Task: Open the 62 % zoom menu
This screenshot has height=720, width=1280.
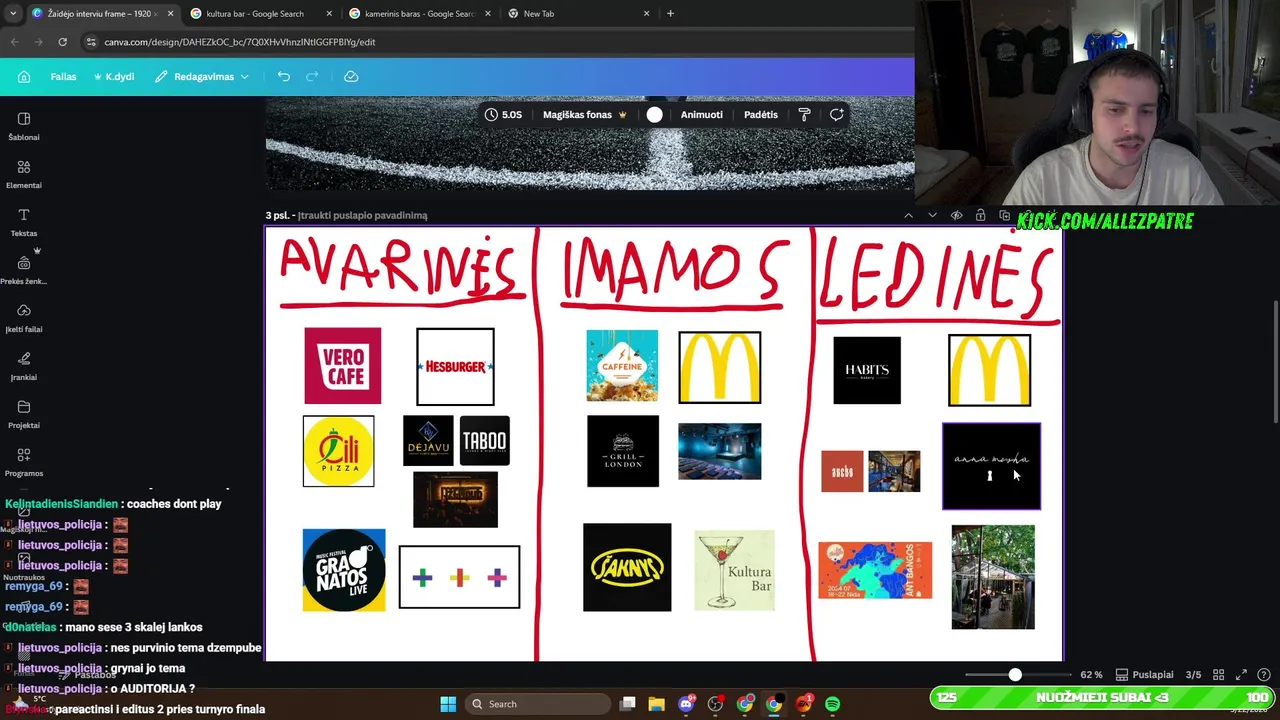Action: pyautogui.click(x=1091, y=675)
